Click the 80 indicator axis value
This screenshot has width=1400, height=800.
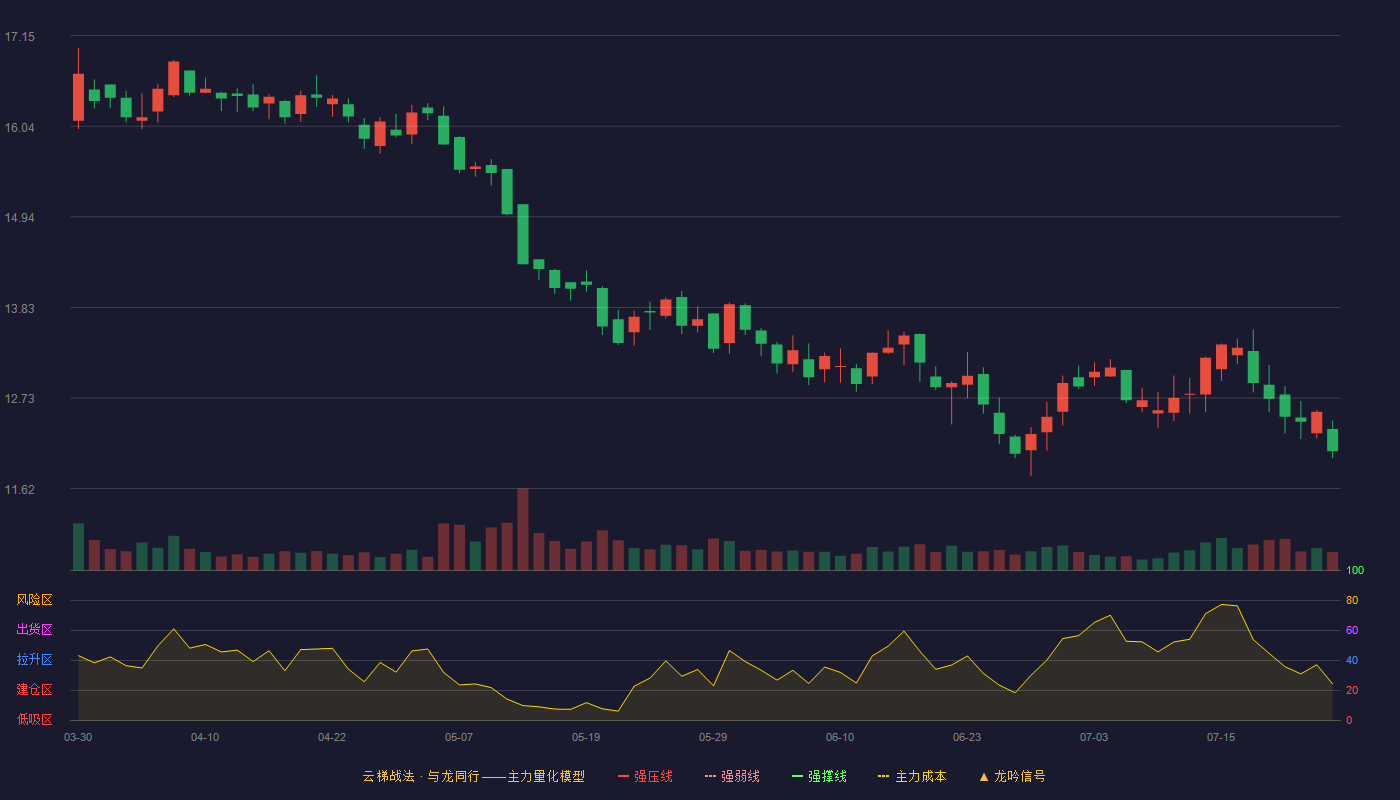pyautogui.click(x=1352, y=600)
